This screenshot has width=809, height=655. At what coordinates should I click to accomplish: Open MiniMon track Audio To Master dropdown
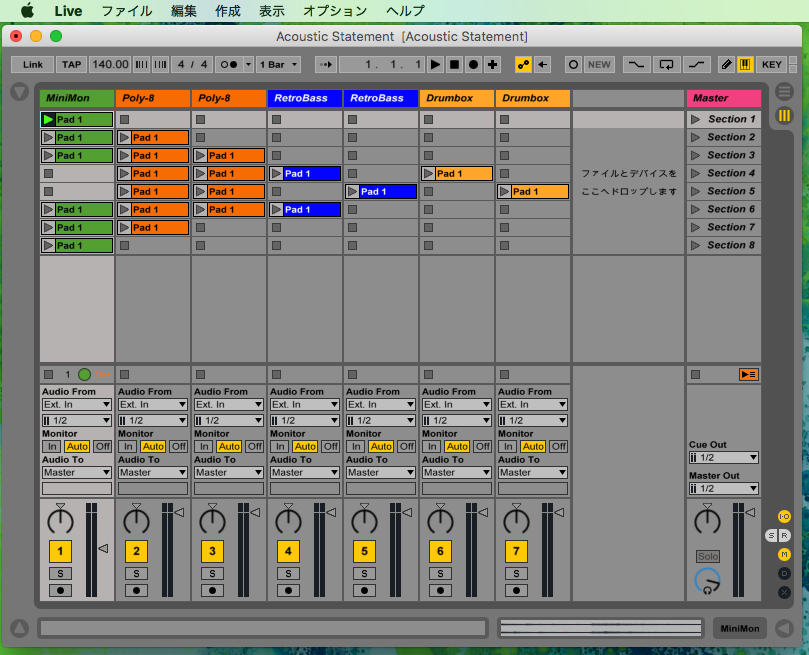pos(77,472)
